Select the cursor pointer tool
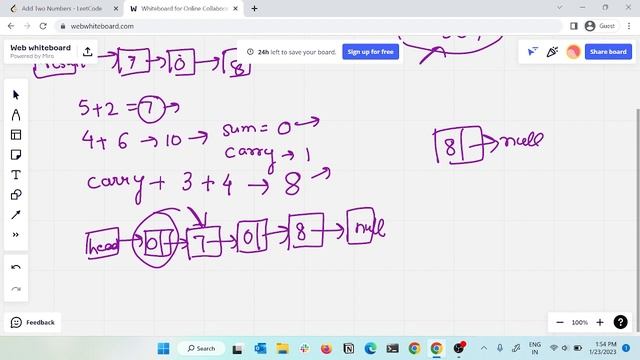The image size is (640, 360). tap(16, 95)
